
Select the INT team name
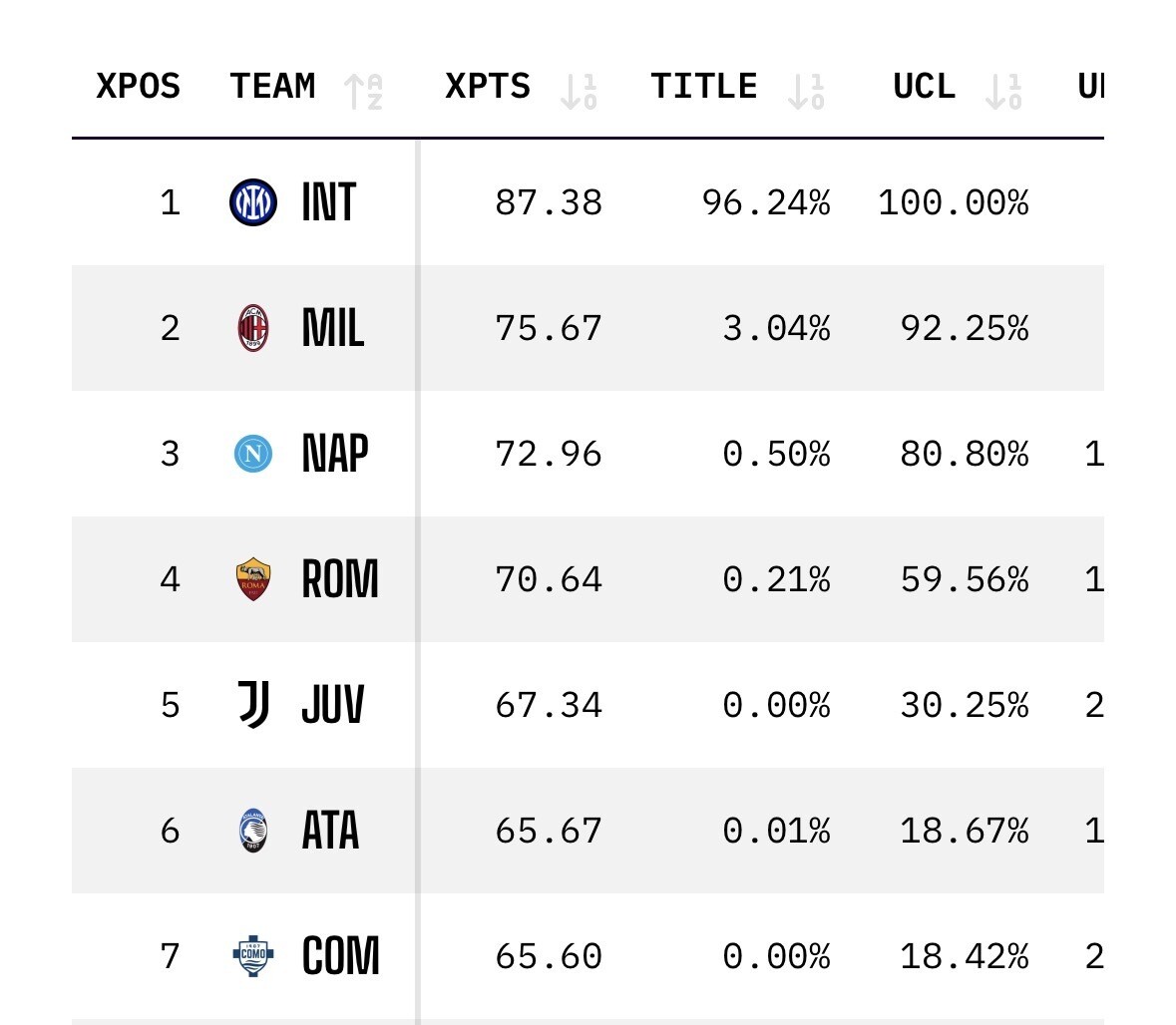click(x=329, y=202)
